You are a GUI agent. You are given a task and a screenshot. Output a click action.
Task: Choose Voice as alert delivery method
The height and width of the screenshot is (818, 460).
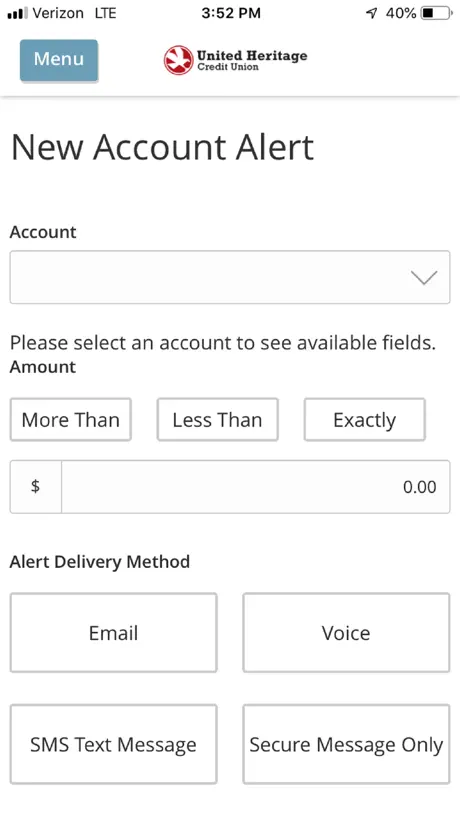pos(346,633)
